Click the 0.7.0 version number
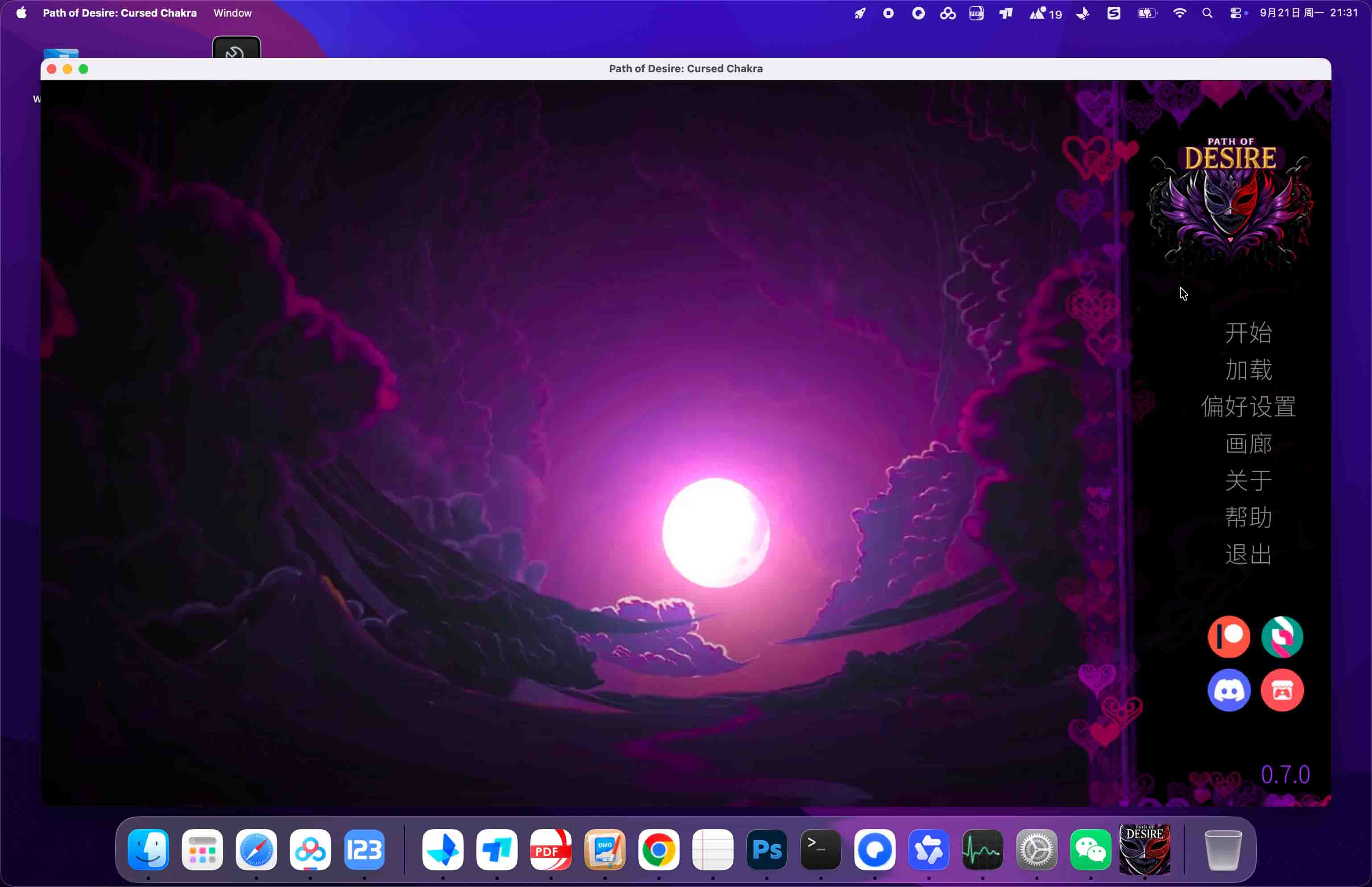Viewport: 1372px width, 887px height. pyautogui.click(x=1285, y=775)
